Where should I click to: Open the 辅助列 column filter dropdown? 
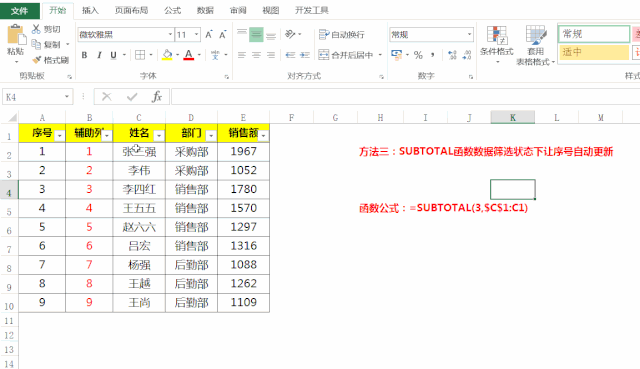[x=107, y=136]
